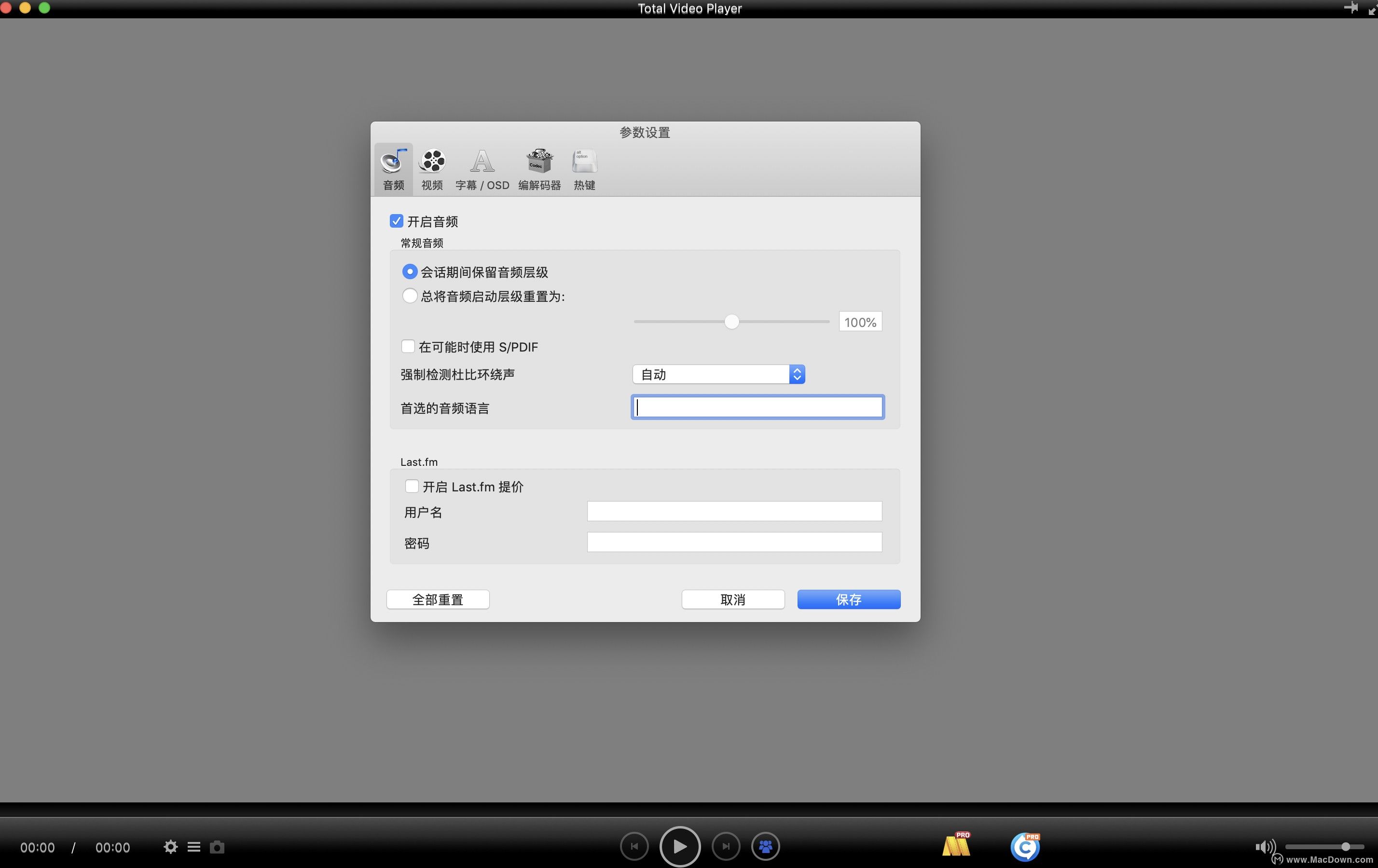This screenshot has height=868, width=1378.
Task: Select 会话期间保留音频层级 radio option
Action: click(409, 271)
